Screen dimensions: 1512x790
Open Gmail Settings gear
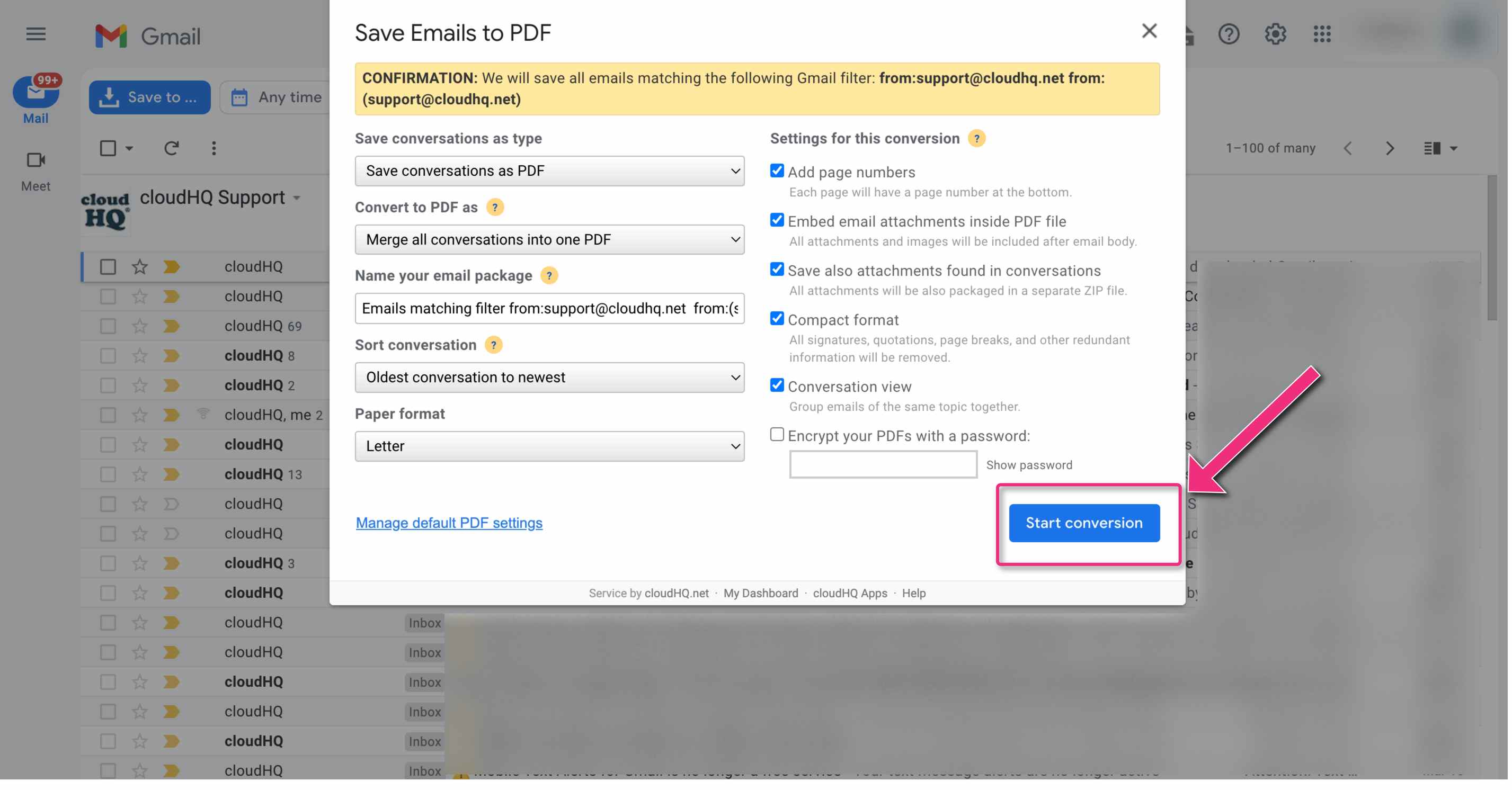(1275, 34)
